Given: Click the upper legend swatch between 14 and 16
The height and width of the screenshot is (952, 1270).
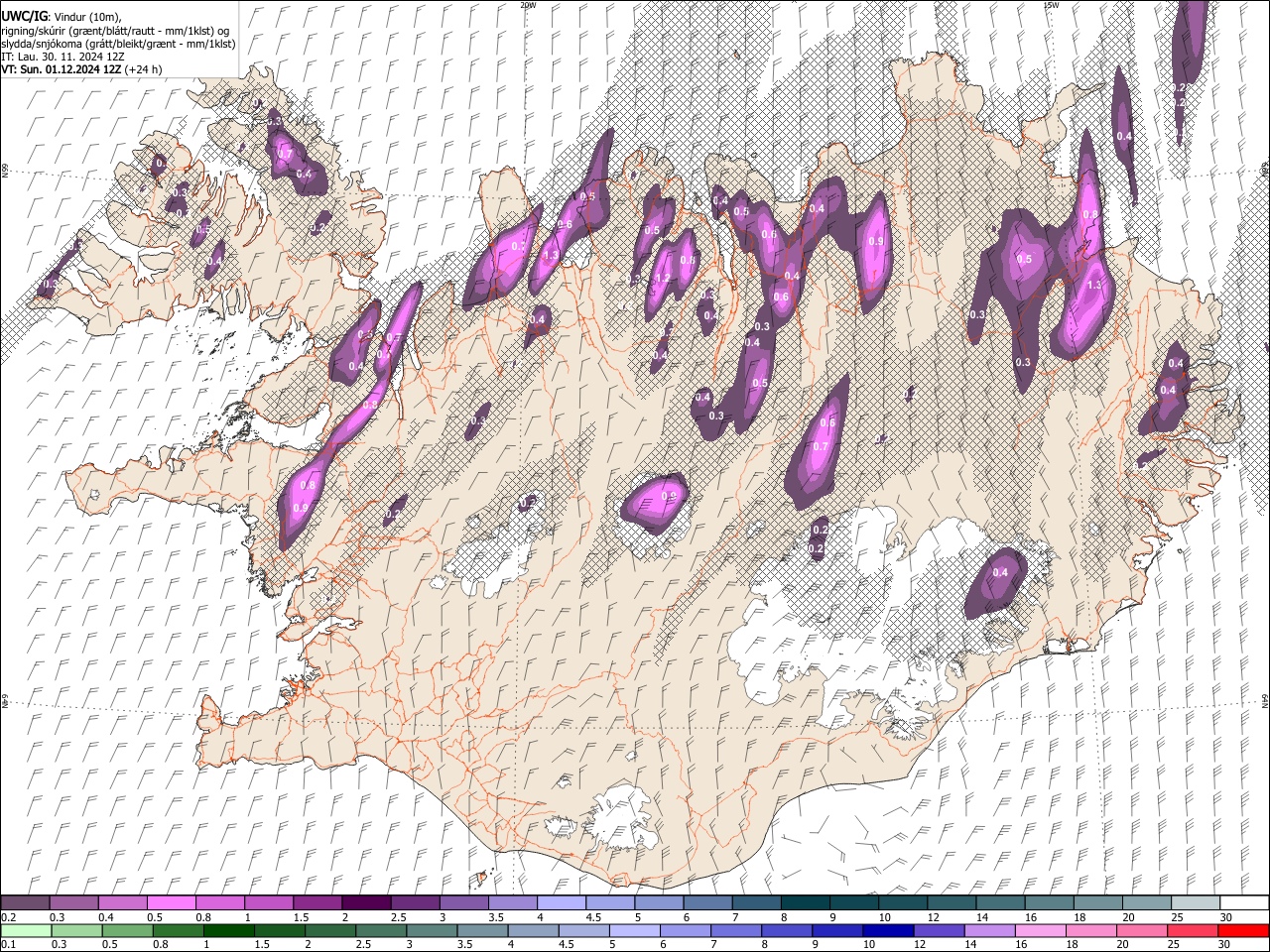Looking at the screenshot, I should coord(999,902).
